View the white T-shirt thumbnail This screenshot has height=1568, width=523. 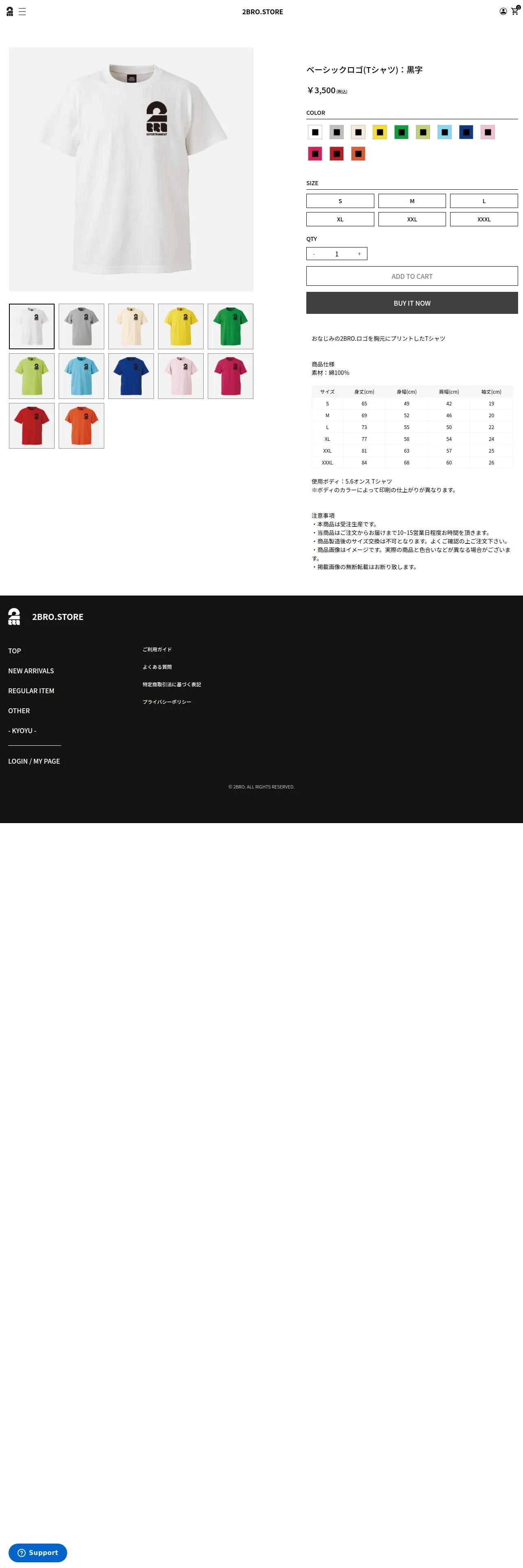tap(32, 326)
